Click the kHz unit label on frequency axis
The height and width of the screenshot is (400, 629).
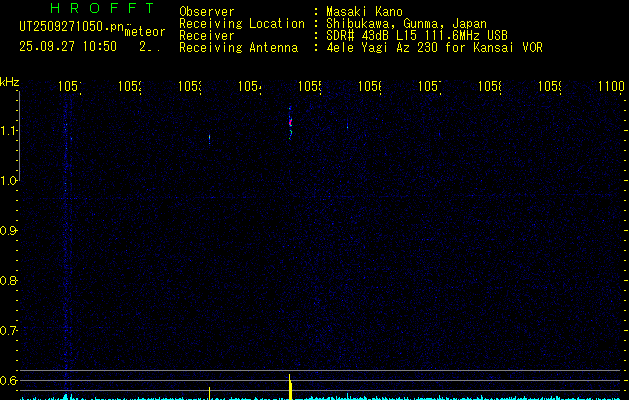10,83
